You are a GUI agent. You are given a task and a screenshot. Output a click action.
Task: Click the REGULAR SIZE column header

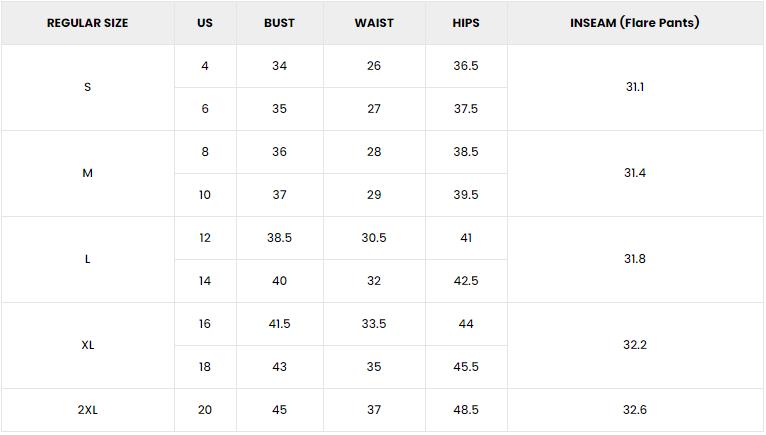(87, 23)
